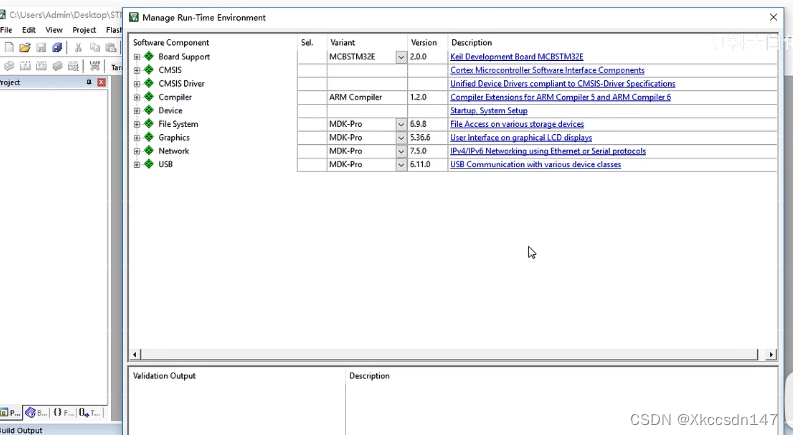
Task: Click the green diamond icon beside CMSIS Driver
Action: [149, 83]
